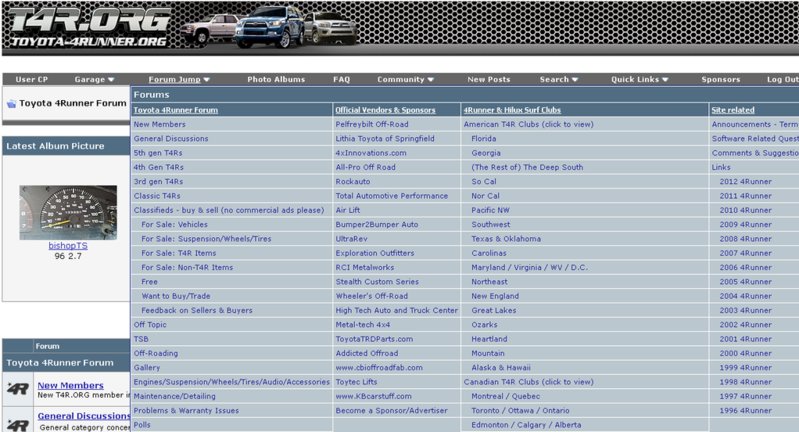The height and width of the screenshot is (432, 799).
Task: View New Posts
Action: point(489,79)
